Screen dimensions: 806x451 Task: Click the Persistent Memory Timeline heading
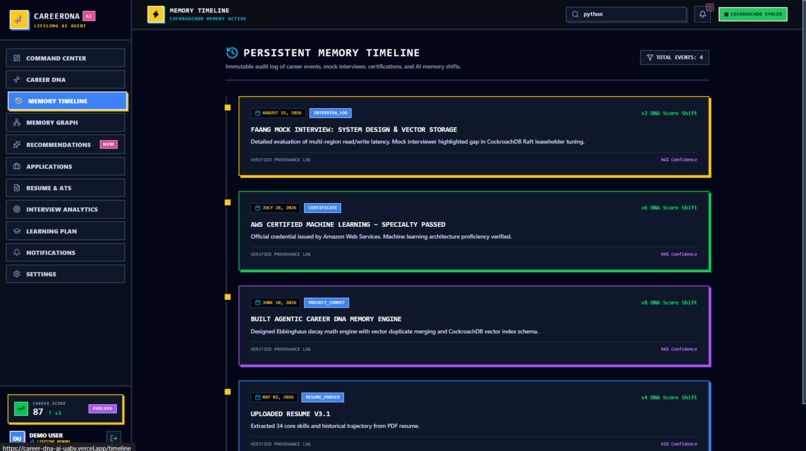(x=332, y=53)
